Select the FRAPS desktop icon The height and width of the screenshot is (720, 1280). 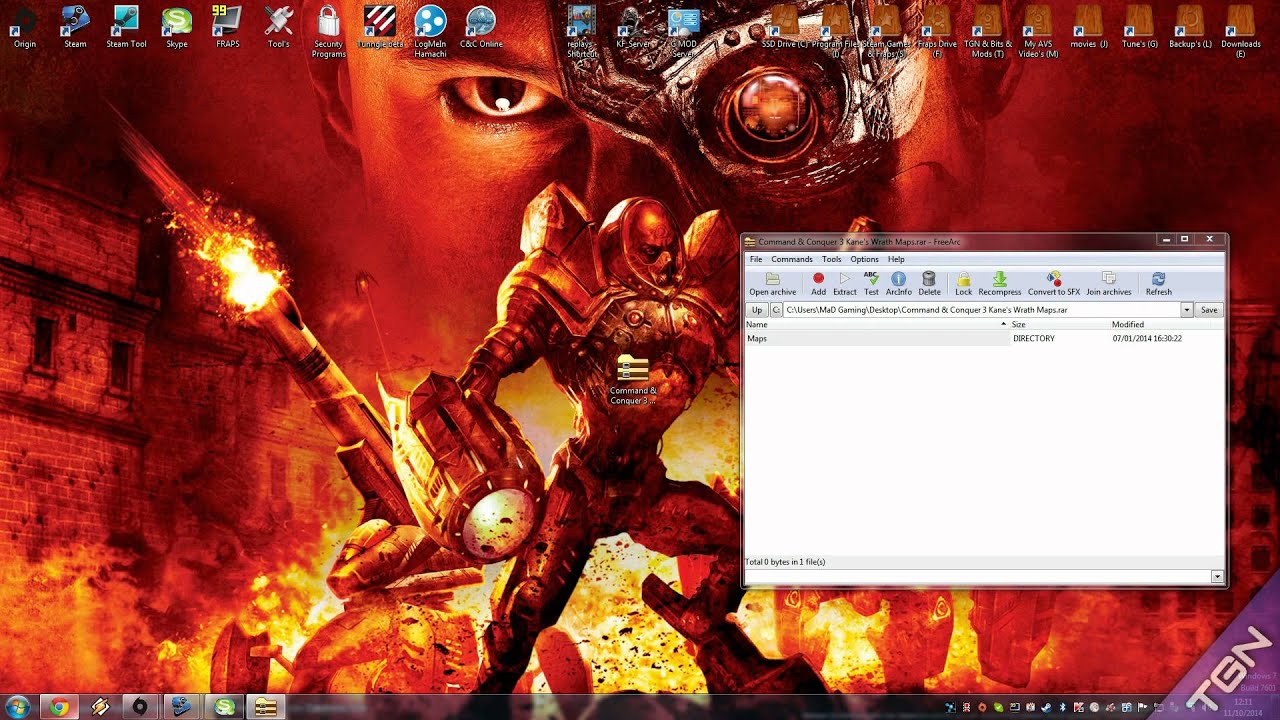(227, 27)
